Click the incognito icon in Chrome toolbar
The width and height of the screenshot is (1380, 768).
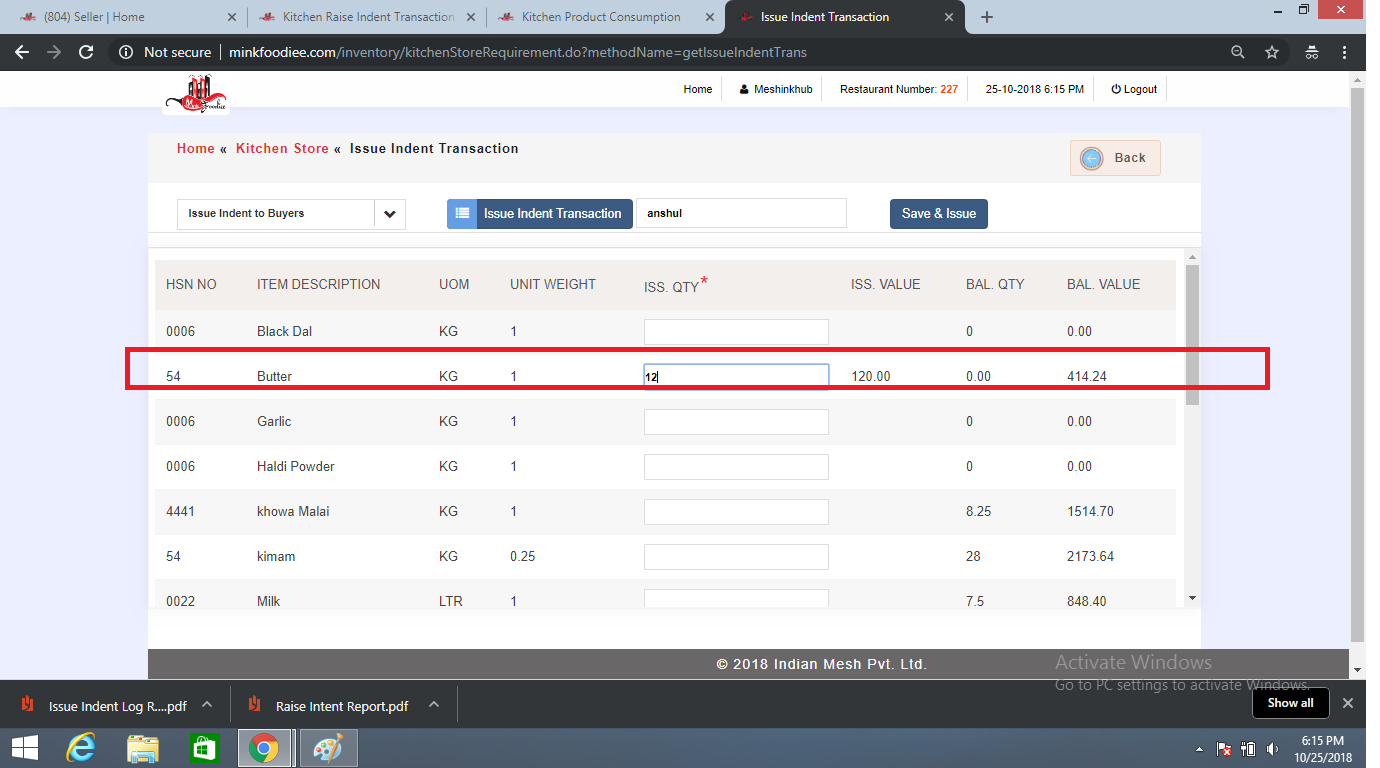(x=1311, y=52)
